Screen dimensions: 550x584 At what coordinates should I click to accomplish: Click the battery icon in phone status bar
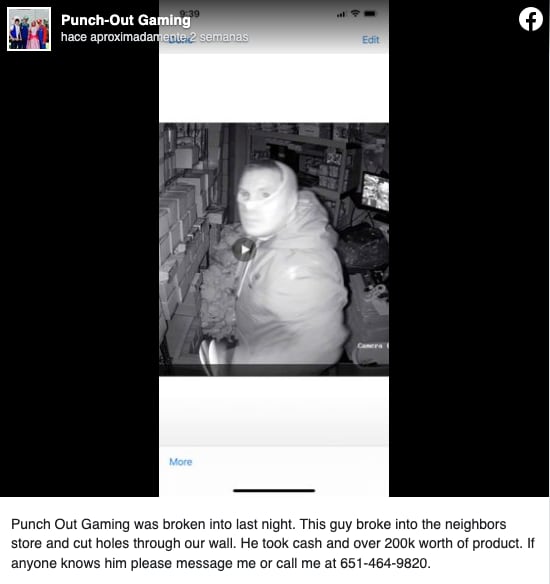(x=370, y=14)
